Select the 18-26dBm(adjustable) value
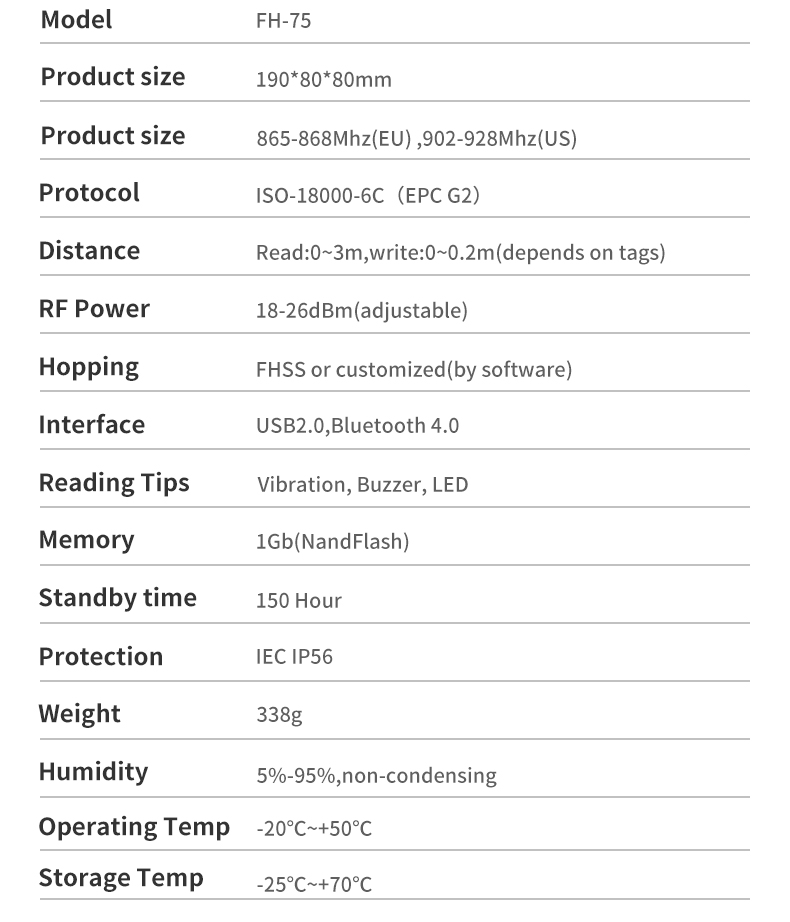Viewport: 790px width, 922px height. [x=361, y=310]
